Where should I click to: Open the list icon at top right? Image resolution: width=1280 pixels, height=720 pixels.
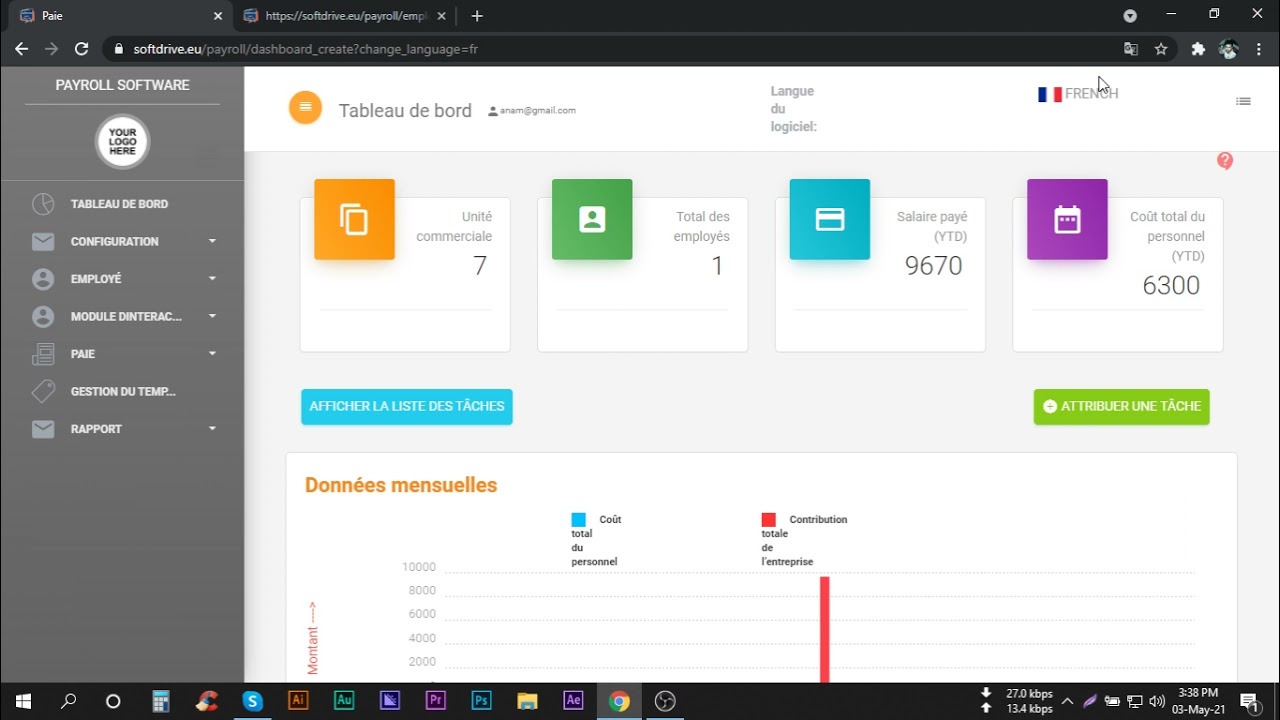(x=1243, y=101)
